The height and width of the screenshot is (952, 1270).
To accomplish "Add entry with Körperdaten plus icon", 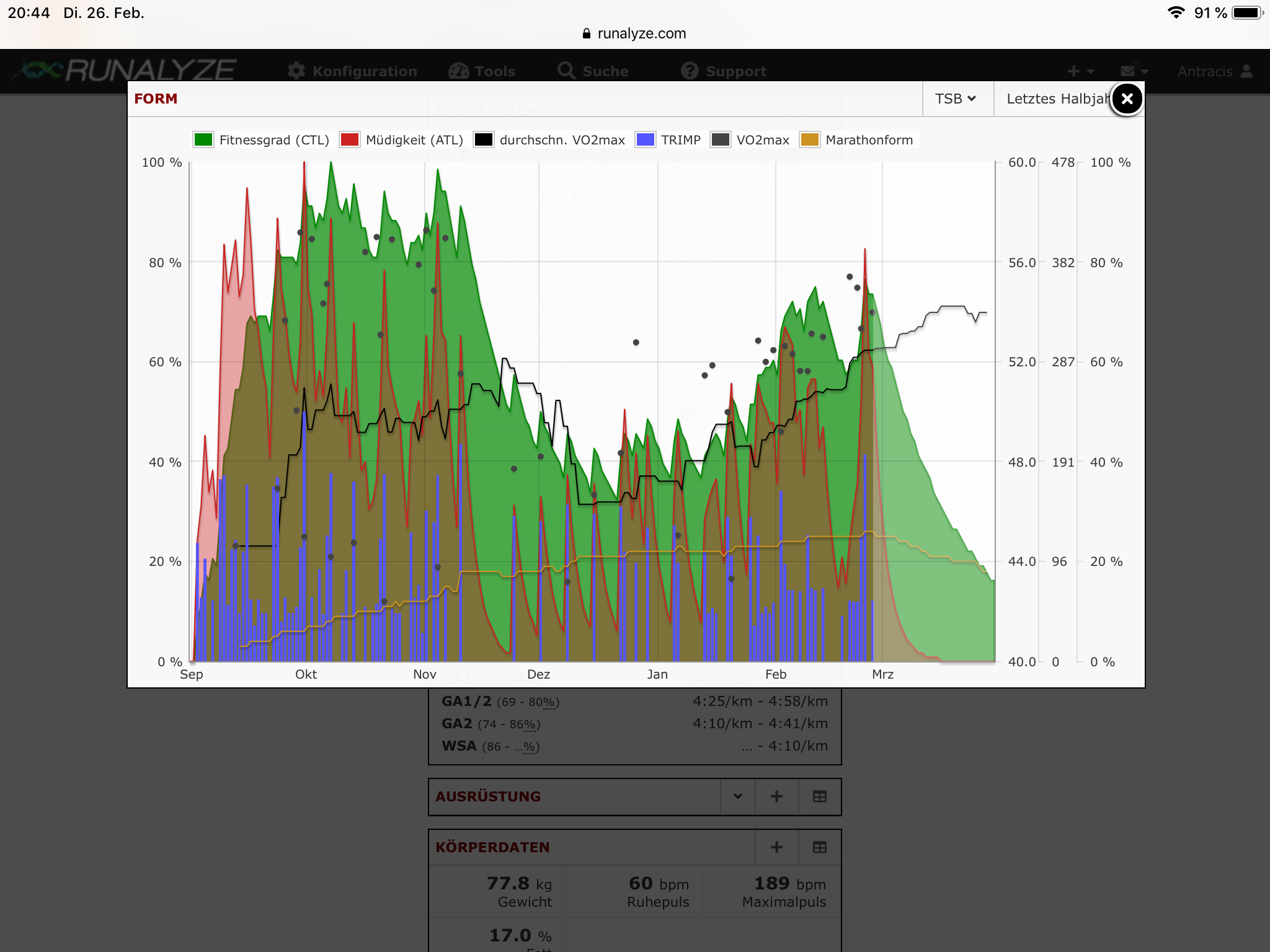I will coord(776,847).
